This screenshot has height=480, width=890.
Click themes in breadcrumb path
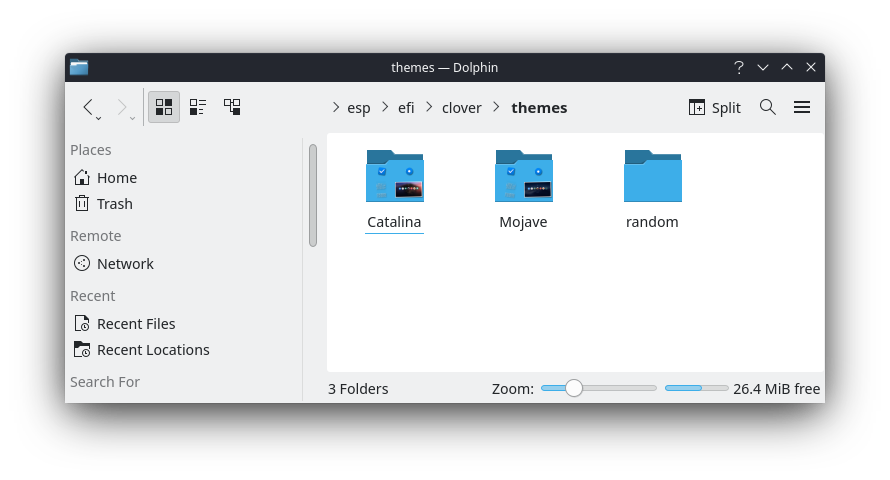(539, 108)
